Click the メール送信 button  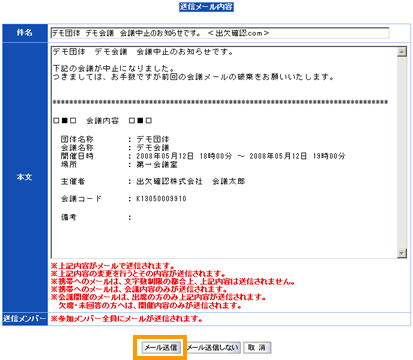coord(161,348)
